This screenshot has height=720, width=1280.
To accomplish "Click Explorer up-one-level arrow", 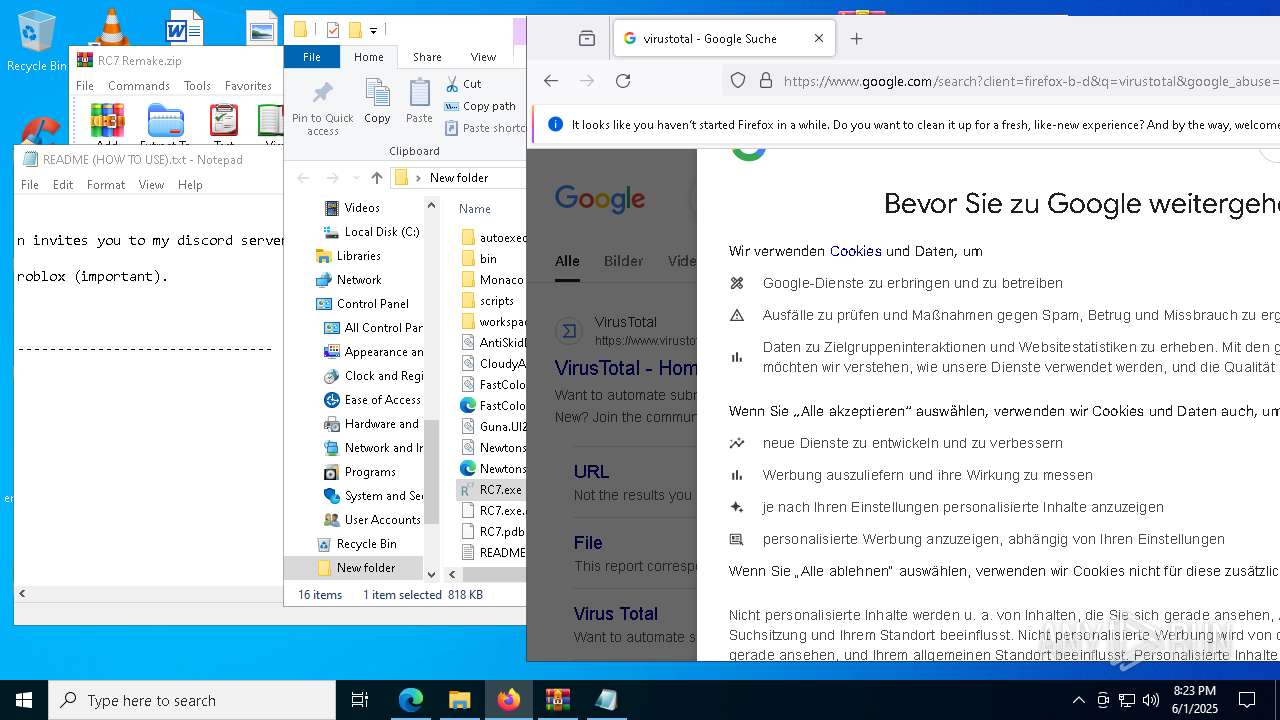I will 376,178.
